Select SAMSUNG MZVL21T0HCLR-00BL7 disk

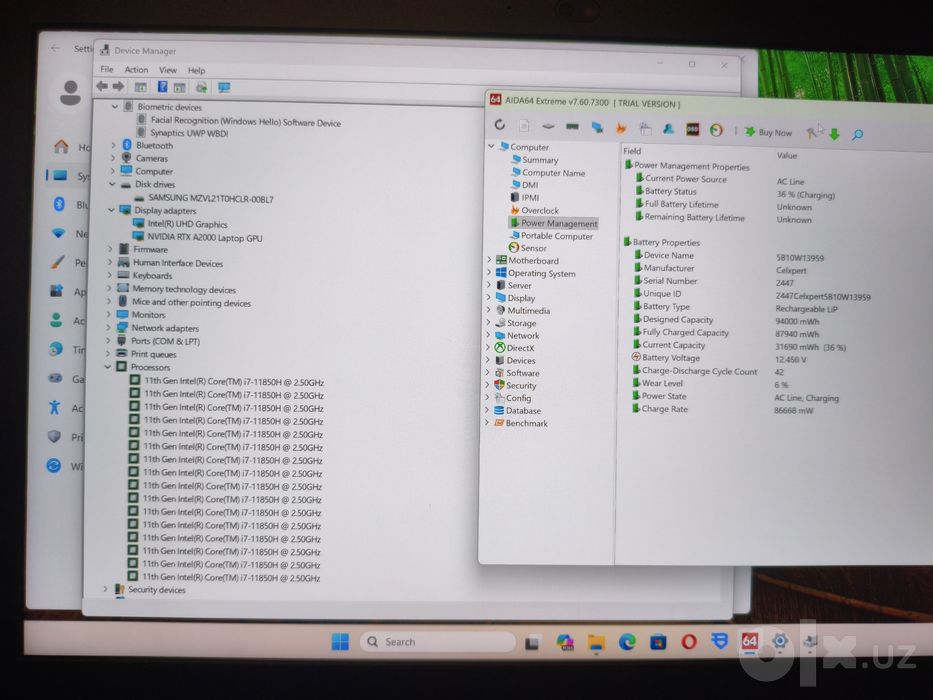(x=211, y=198)
